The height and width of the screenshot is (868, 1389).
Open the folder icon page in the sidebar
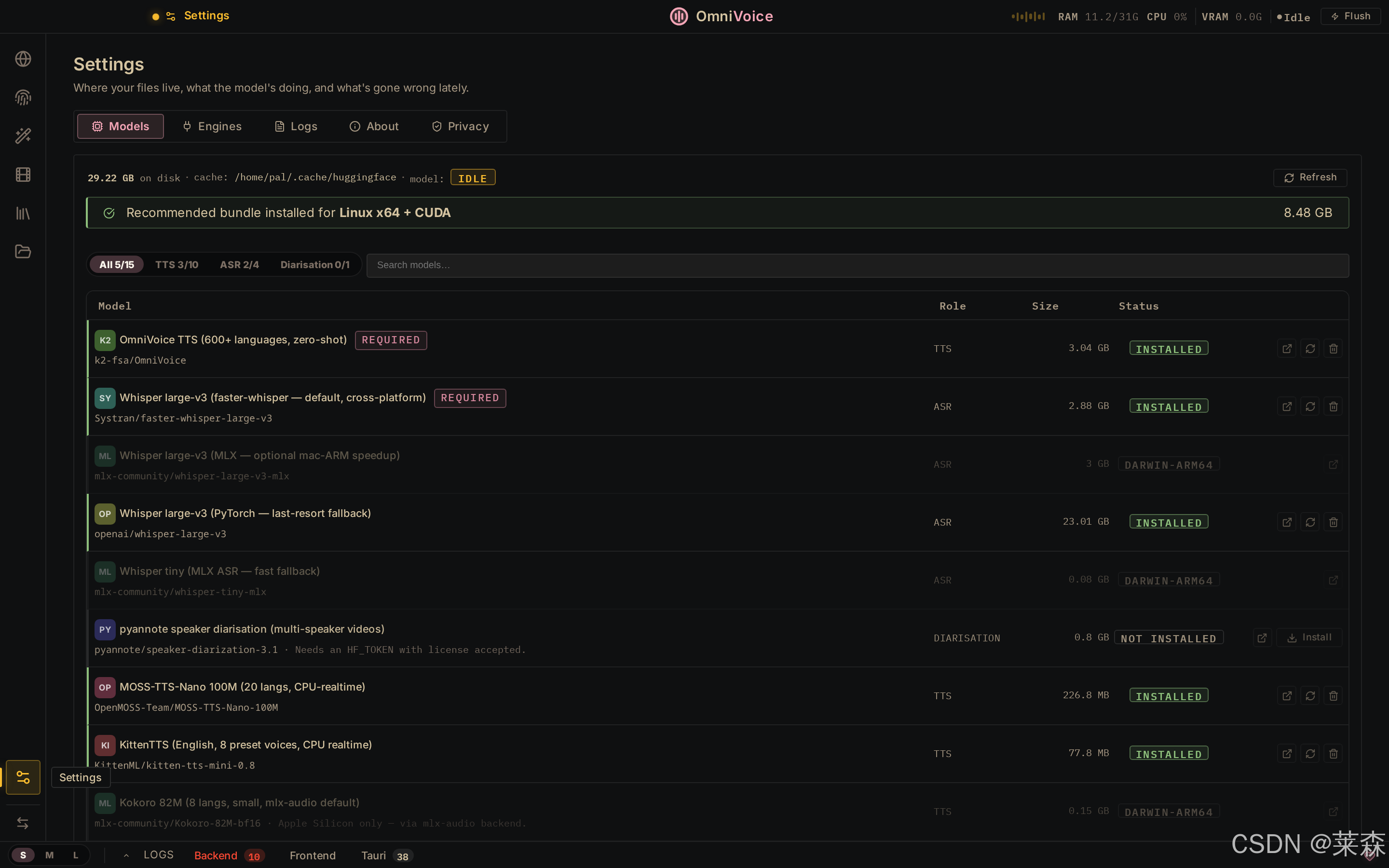(x=23, y=251)
